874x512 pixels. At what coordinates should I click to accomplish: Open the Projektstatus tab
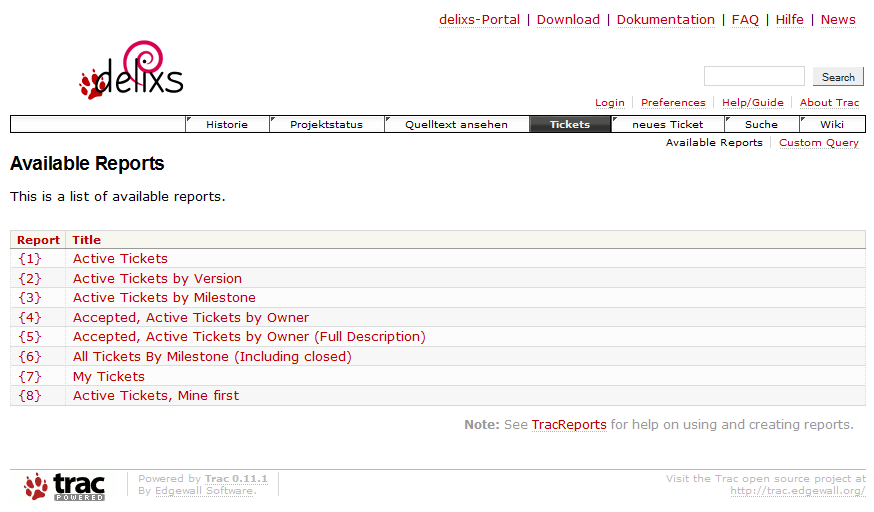[x=326, y=125]
